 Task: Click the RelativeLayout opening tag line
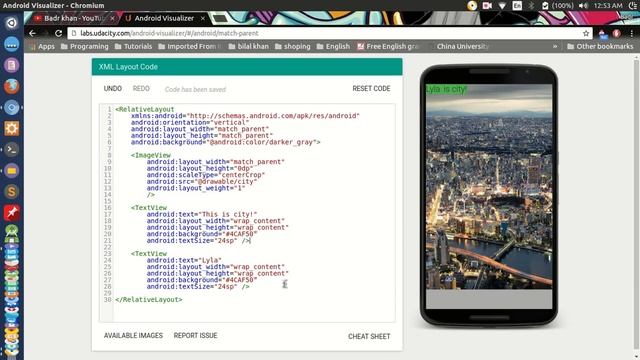point(144,109)
